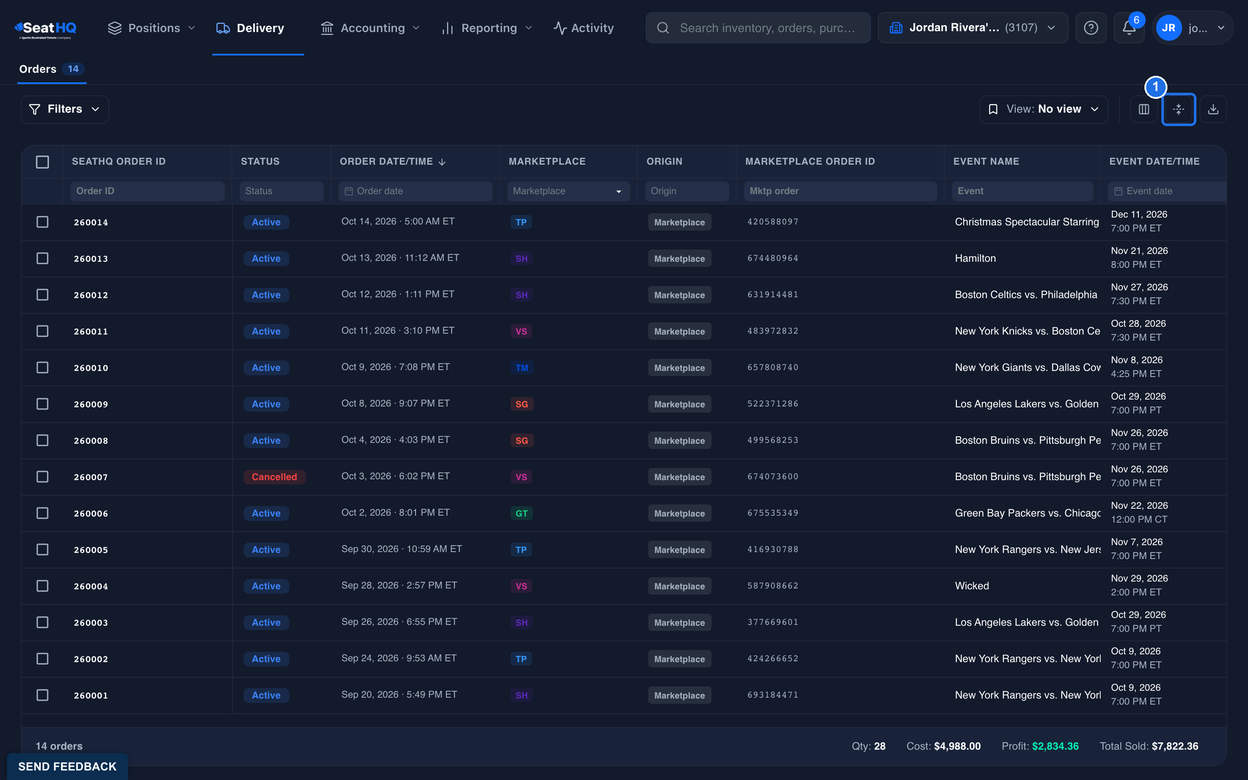The height and width of the screenshot is (780, 1248).
Task: Click the Mktp order filter field
Action: (x=841, y=191)
